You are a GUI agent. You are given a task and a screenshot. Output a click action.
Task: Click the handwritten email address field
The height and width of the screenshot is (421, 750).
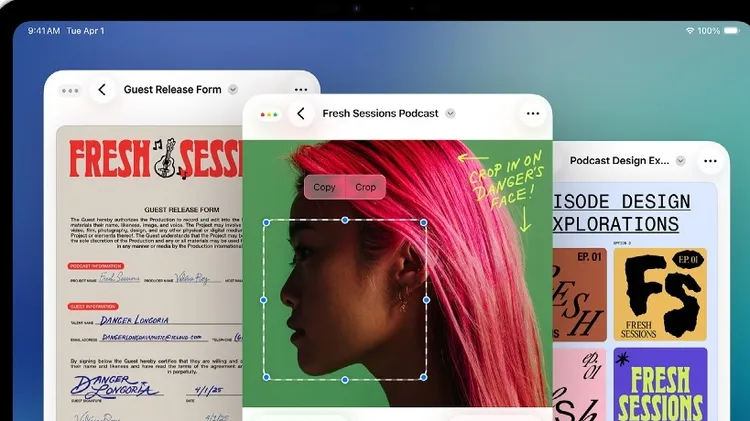point(152,337)
